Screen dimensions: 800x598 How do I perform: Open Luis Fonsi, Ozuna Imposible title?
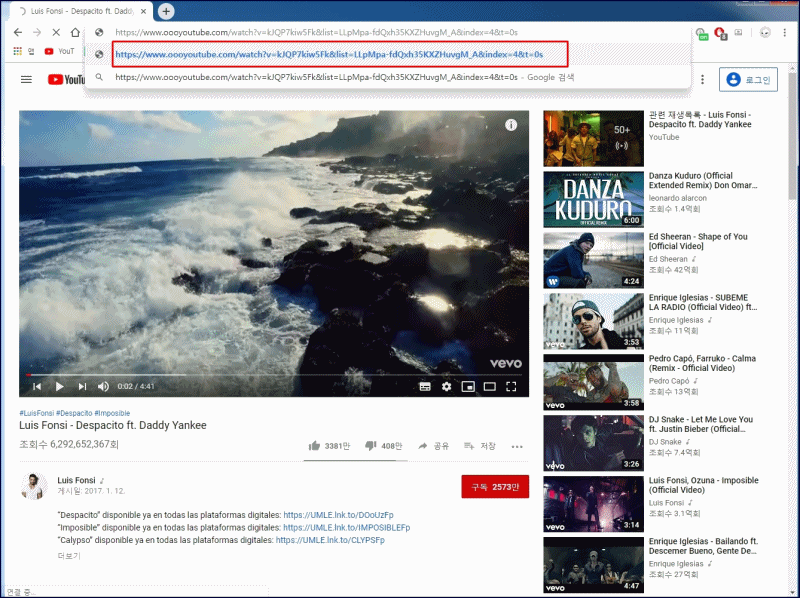[x=703, y=485]
